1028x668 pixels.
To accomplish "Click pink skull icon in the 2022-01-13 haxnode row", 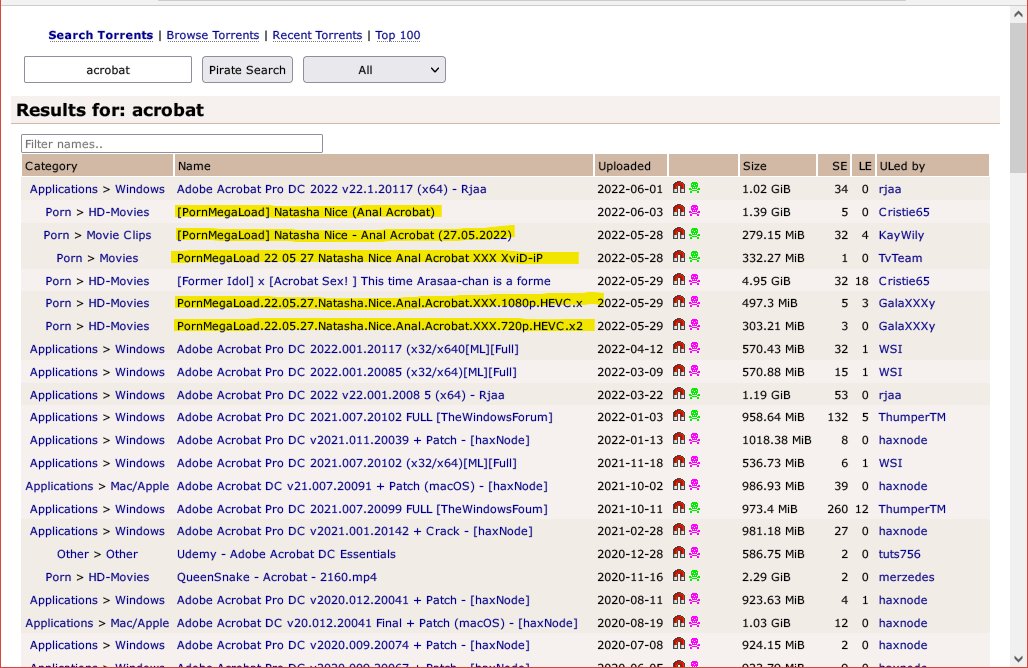I will click(x=694, y=439).
